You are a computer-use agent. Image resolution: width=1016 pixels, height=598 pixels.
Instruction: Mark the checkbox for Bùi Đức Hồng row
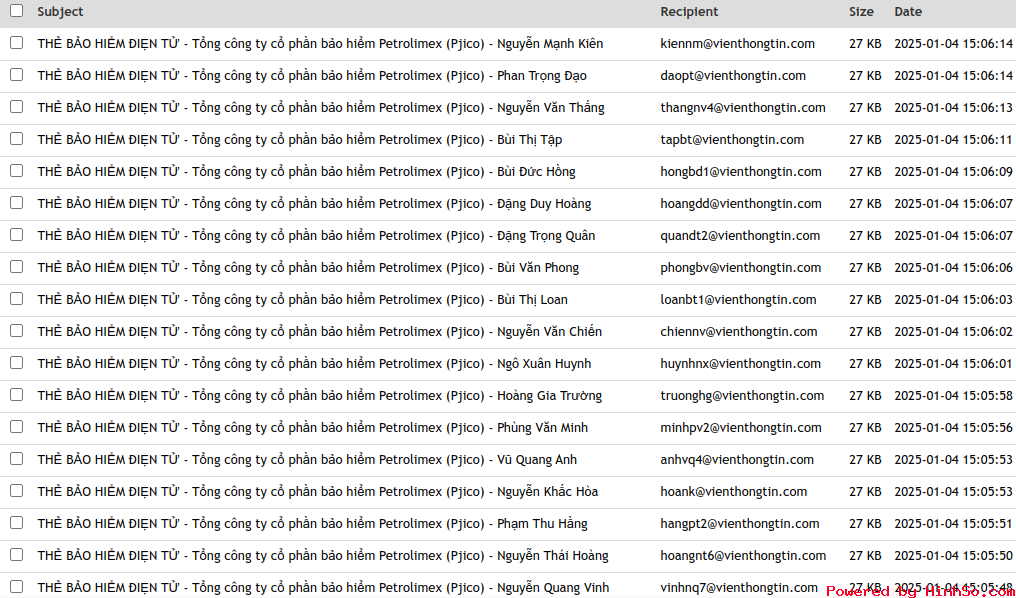tap(16, 170)
